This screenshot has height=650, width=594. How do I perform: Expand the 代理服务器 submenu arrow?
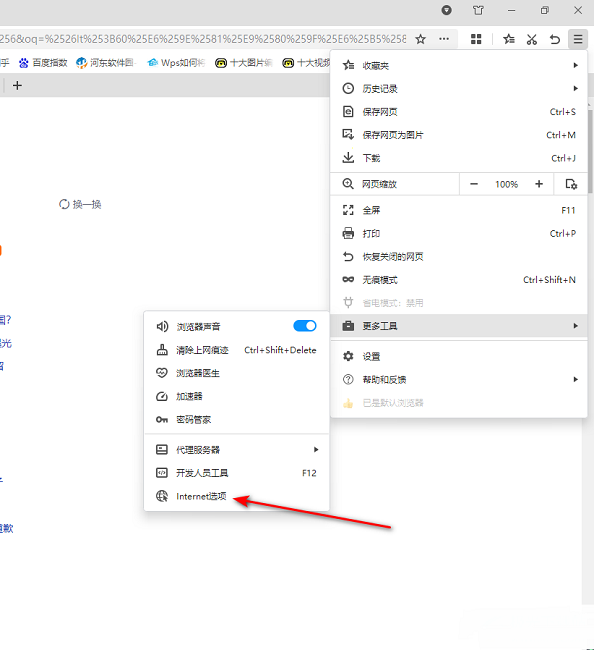point(316,450)
